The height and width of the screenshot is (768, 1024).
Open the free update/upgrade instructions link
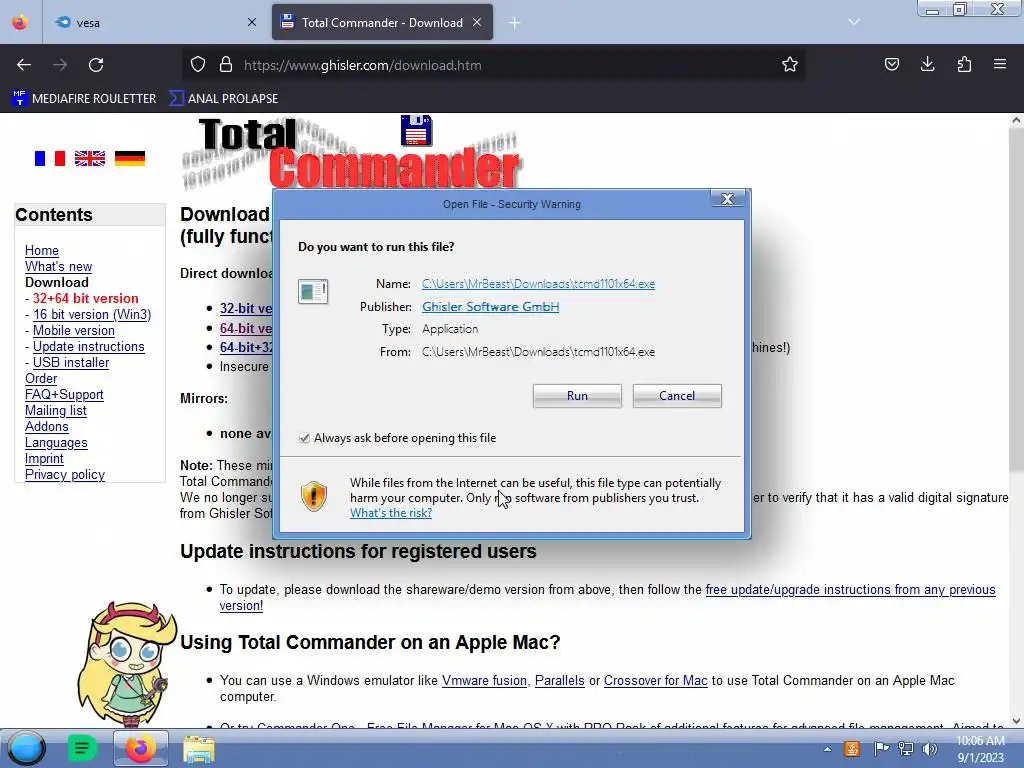pos(850,590)
